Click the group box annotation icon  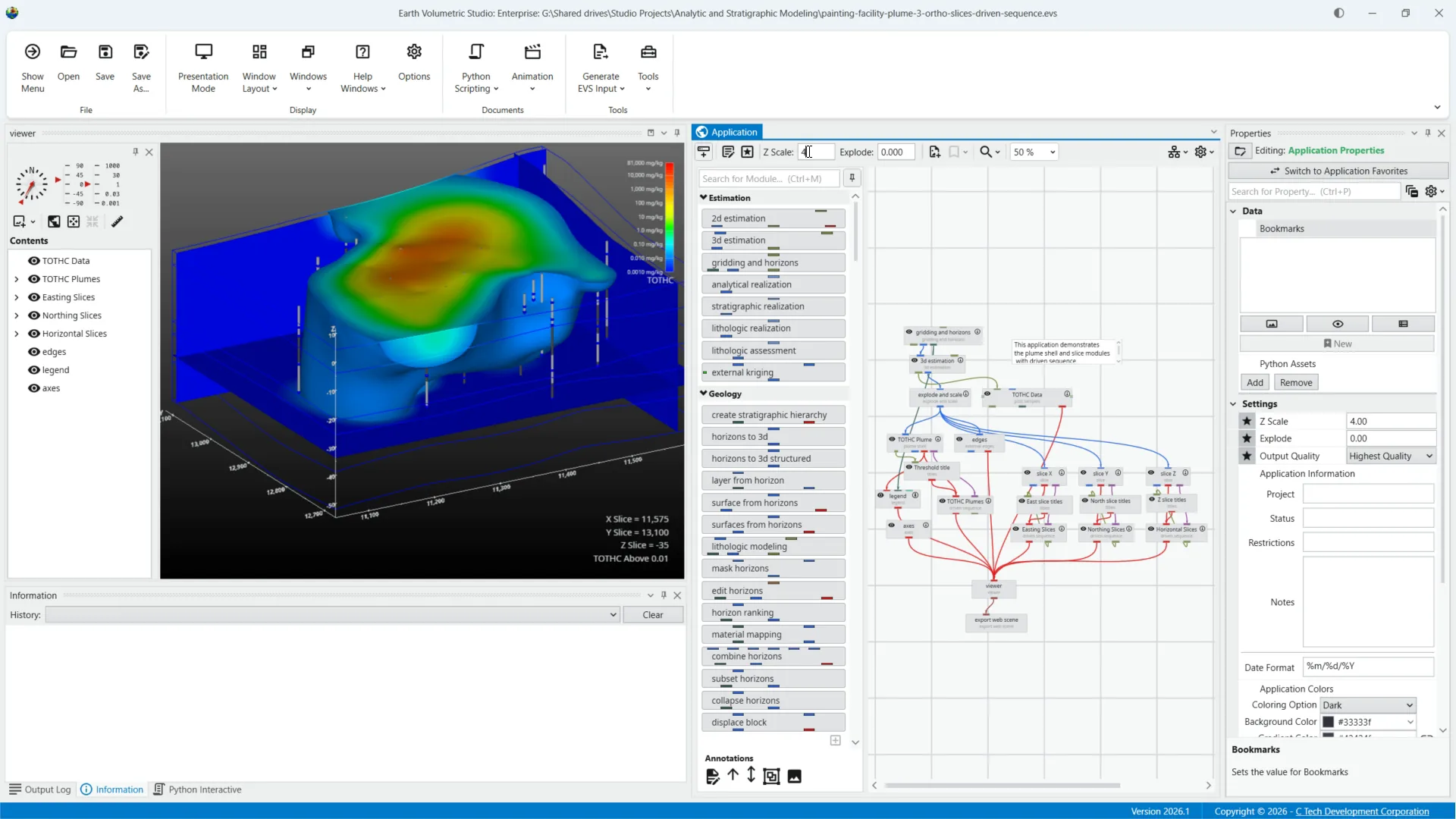771,776
